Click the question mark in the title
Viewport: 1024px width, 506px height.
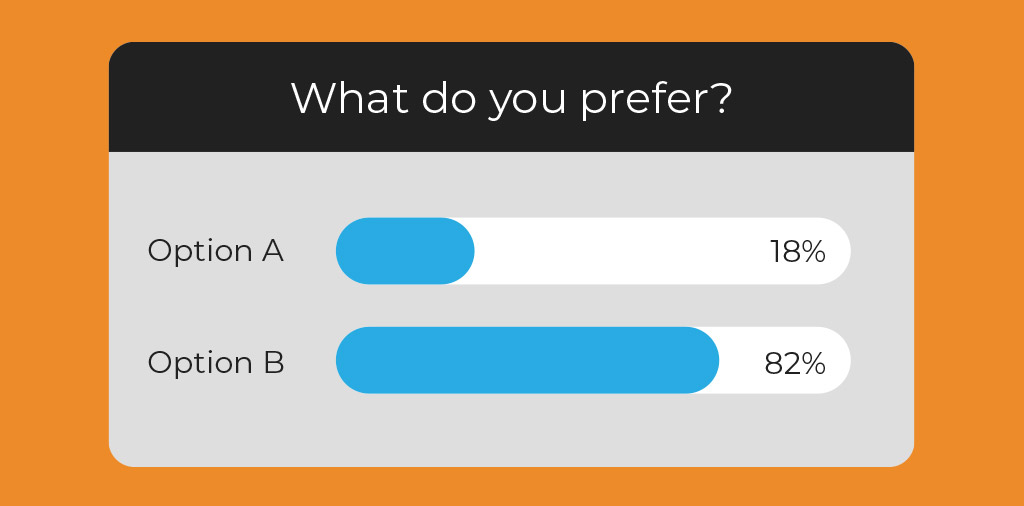721,98
